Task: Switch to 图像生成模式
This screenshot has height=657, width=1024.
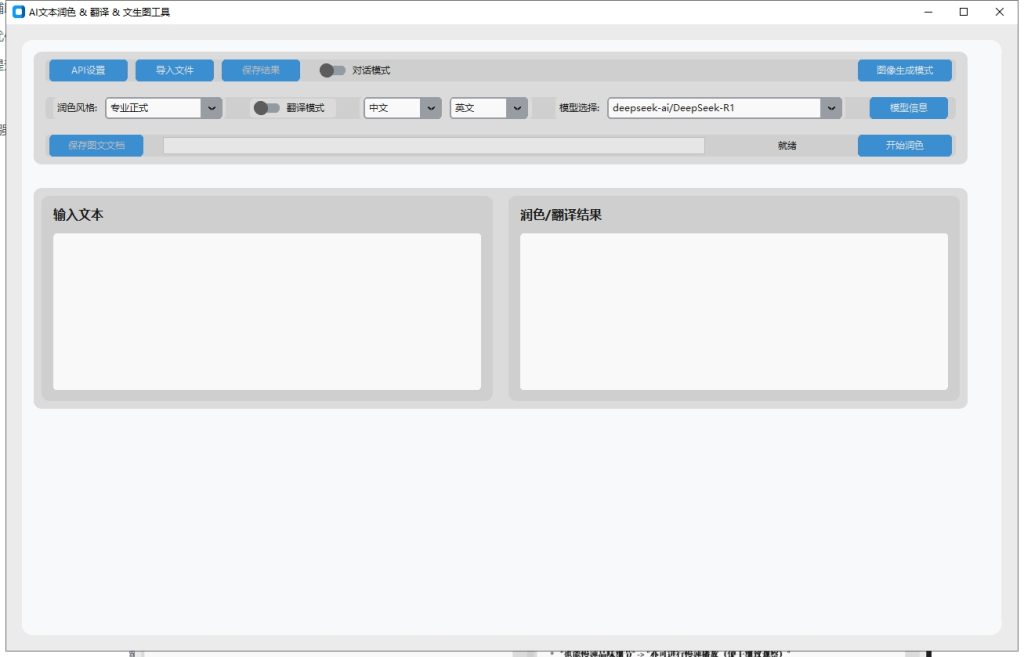Action: point(904,71)
